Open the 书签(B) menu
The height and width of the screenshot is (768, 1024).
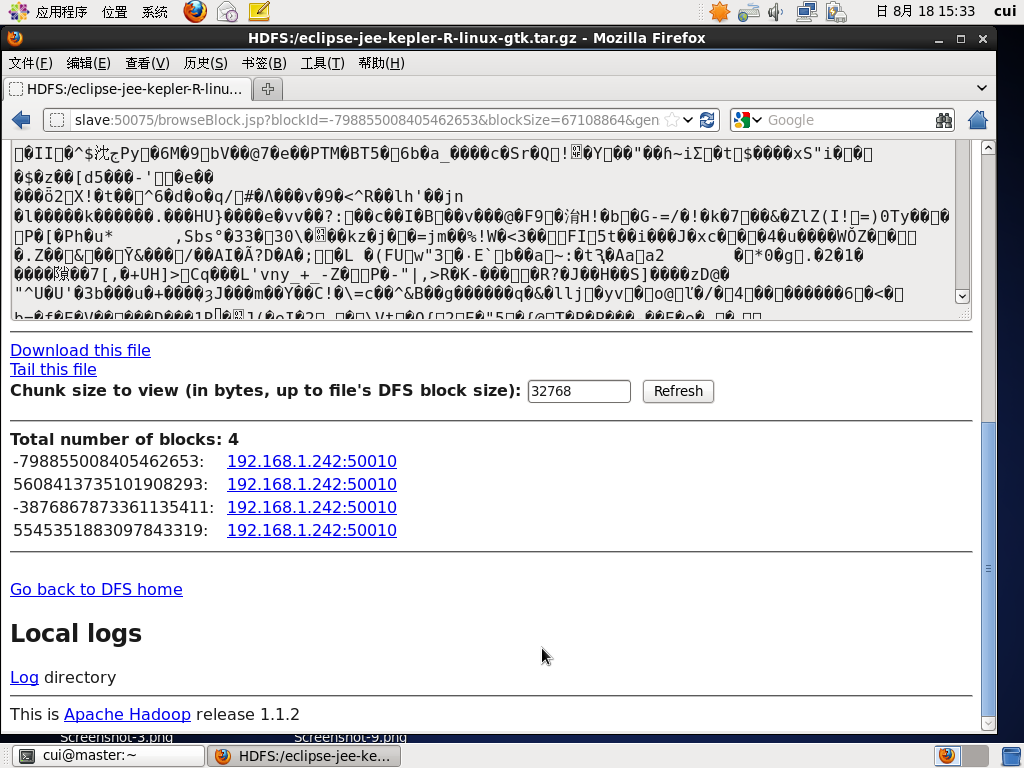pos(264,63)
